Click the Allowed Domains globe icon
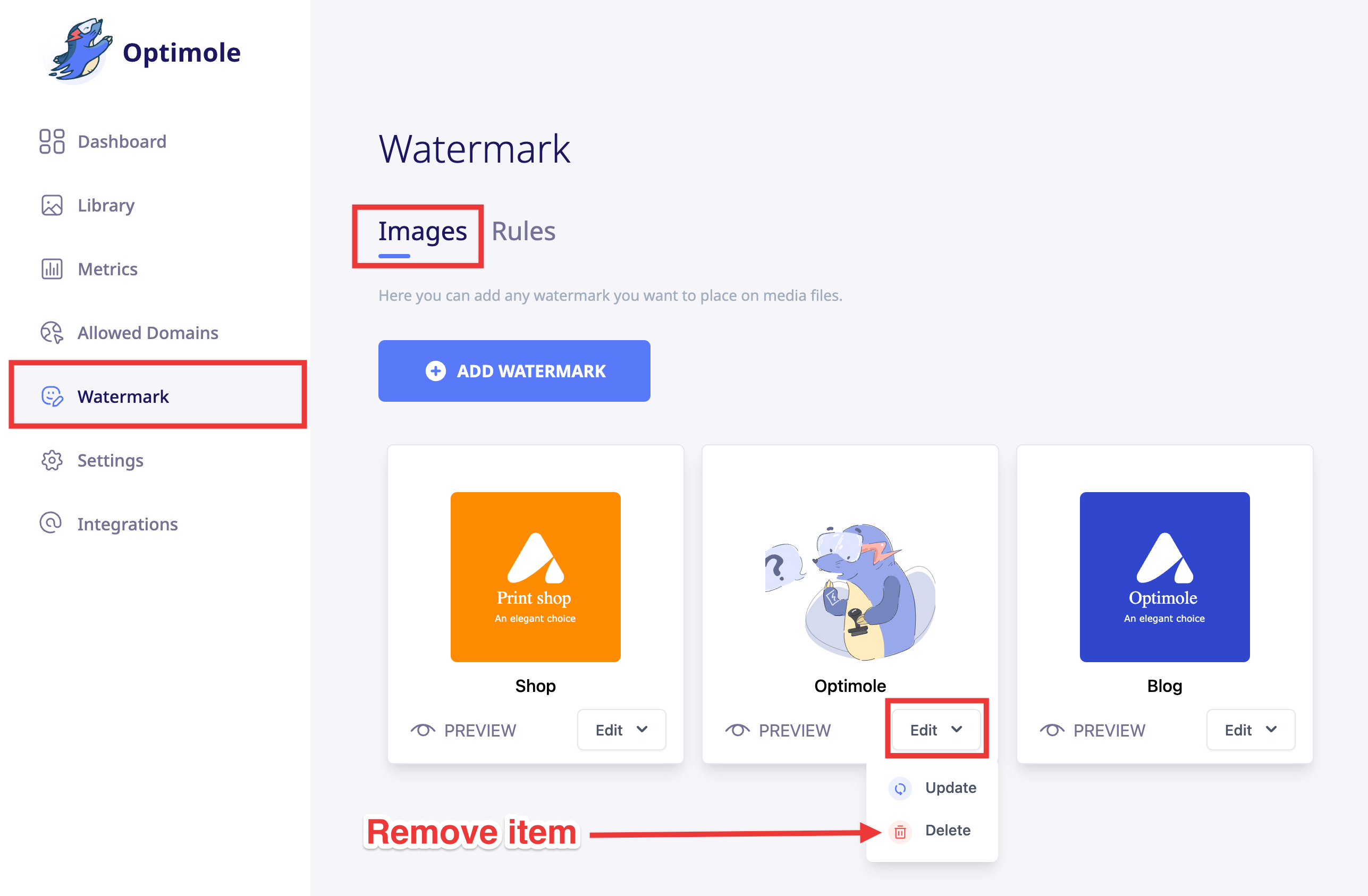The height and width of the screenshot is (896, 1368). (52, 333)
